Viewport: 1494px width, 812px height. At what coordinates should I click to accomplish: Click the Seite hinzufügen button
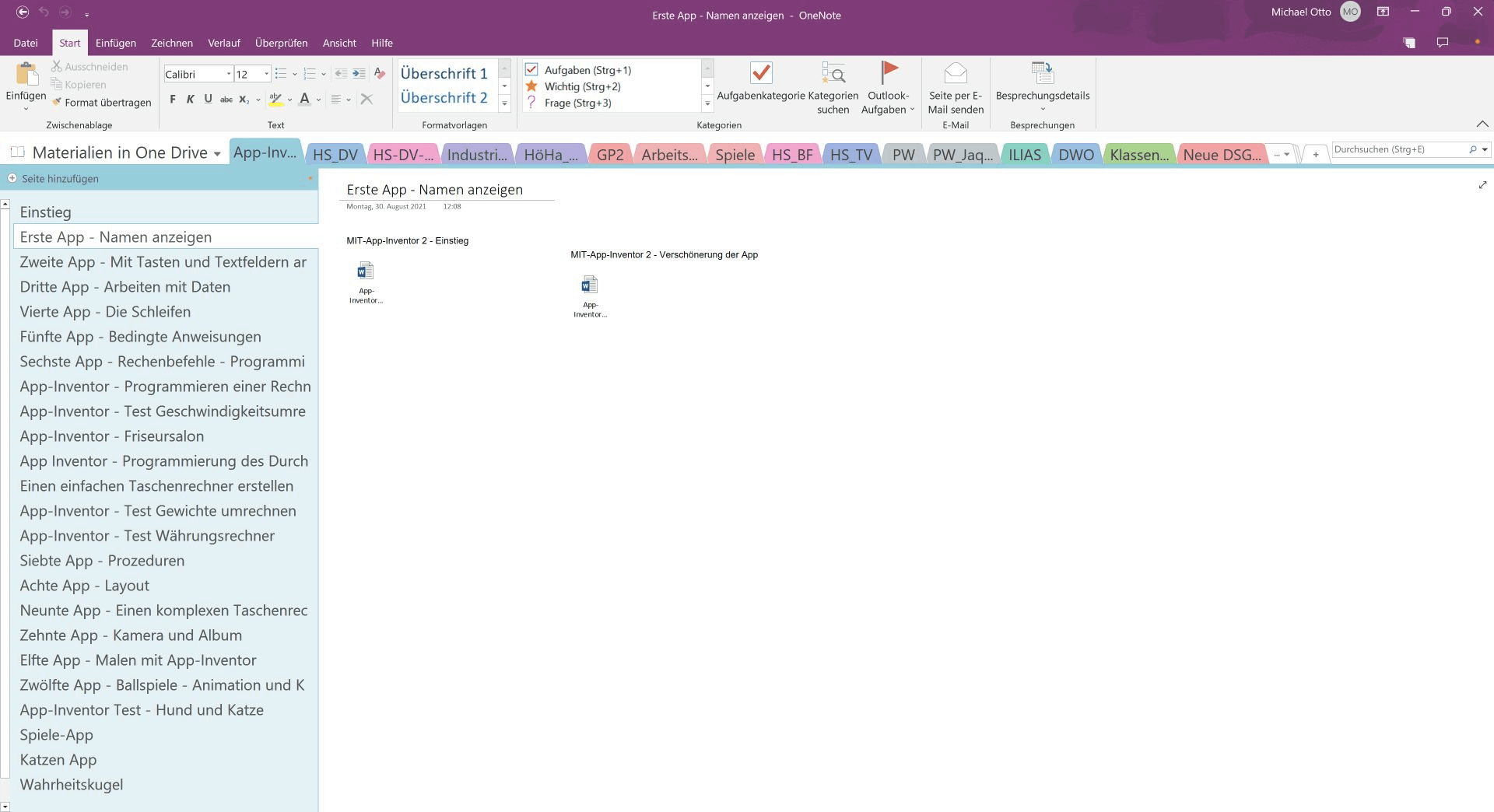tap(55, 178)
